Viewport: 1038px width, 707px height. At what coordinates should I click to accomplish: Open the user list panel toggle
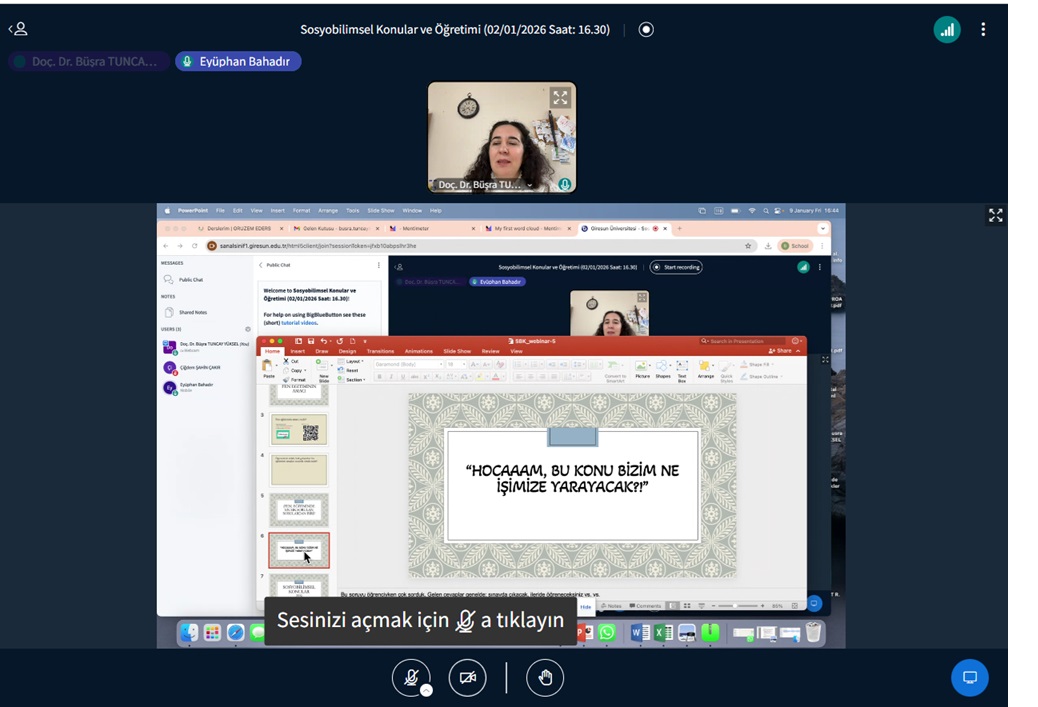tap(18, 29)
